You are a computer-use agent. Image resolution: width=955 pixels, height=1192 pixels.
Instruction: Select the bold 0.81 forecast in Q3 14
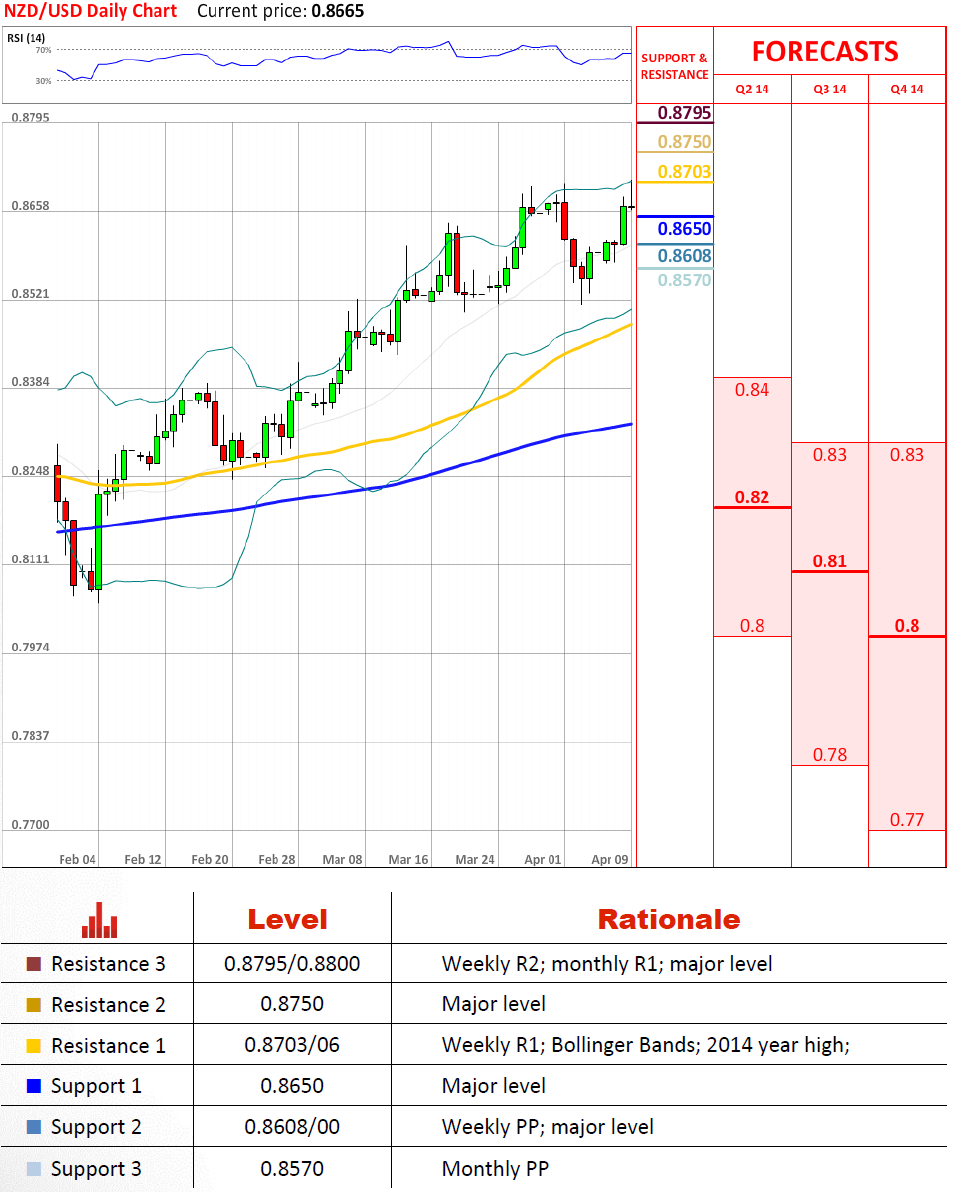click(829, 561)
